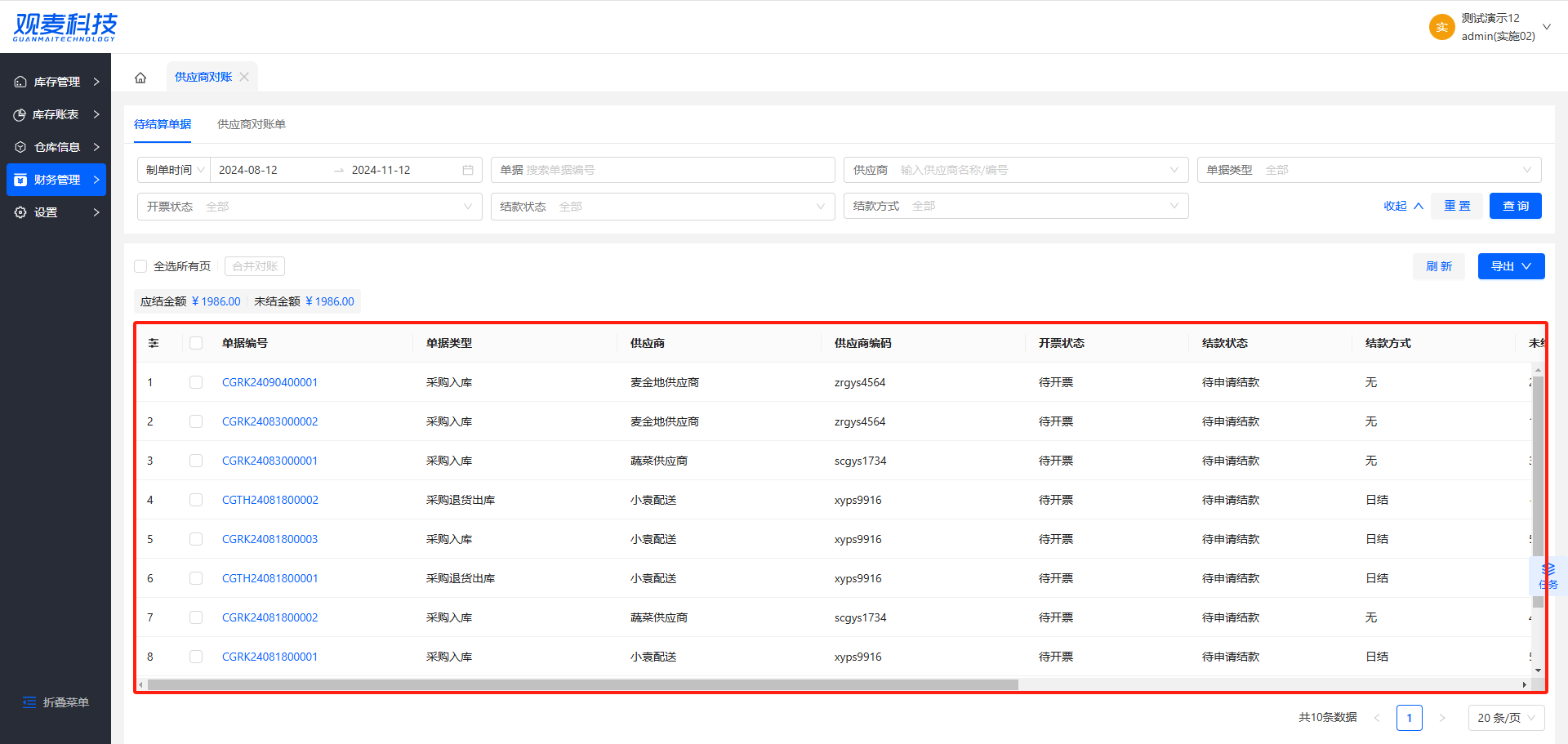Click scroll down arrow of table scrollbar
The image size is (1568, 744).
click(x=1538, y=670)
